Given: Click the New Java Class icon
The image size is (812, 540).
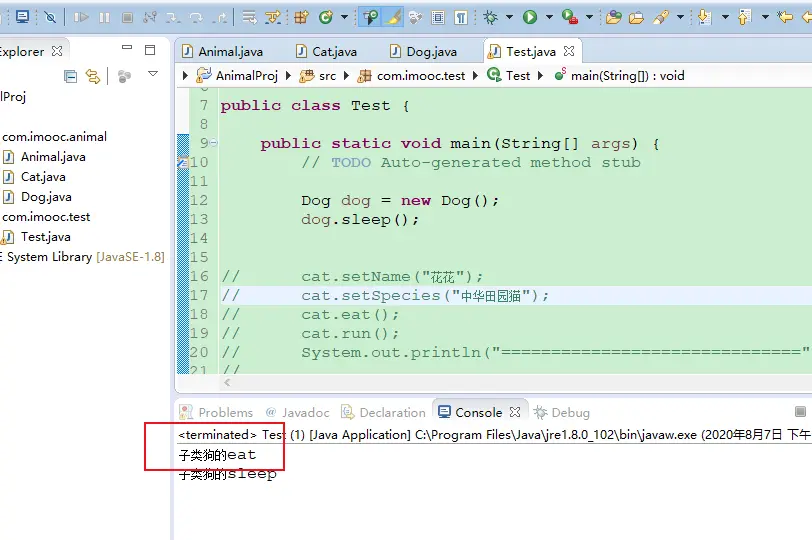Looking at the screenshot, I should pyautogui.click(x=325, y=17).
